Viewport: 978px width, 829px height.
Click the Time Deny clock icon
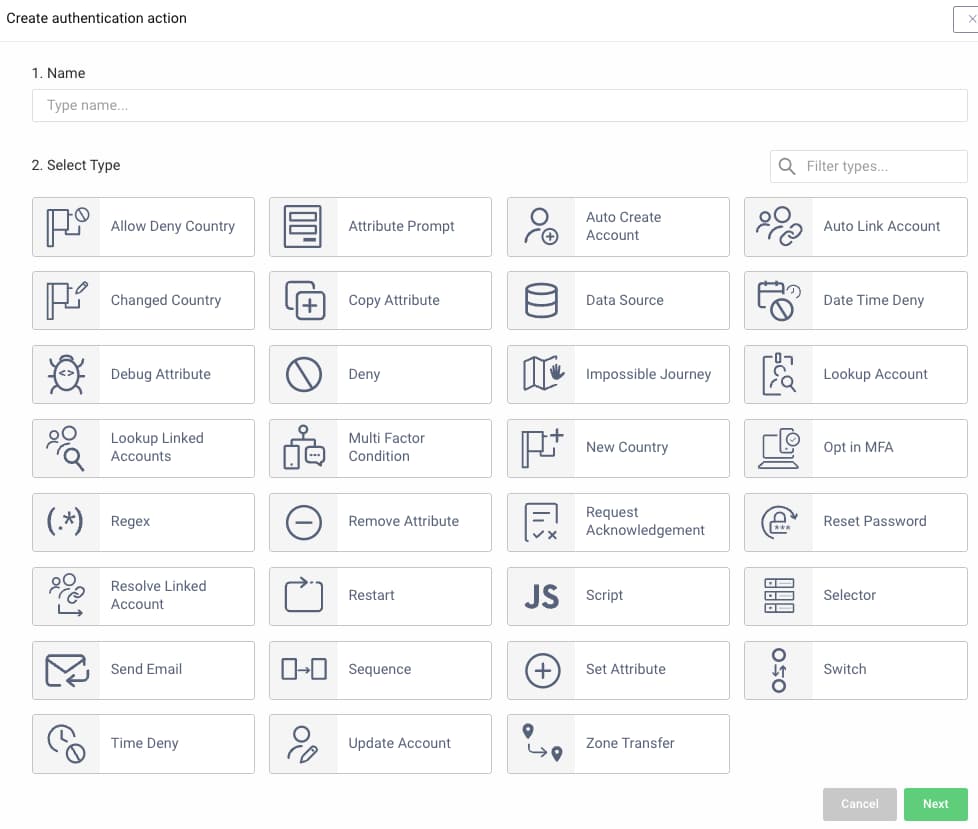pyautogui.click(x=67, y=744)
